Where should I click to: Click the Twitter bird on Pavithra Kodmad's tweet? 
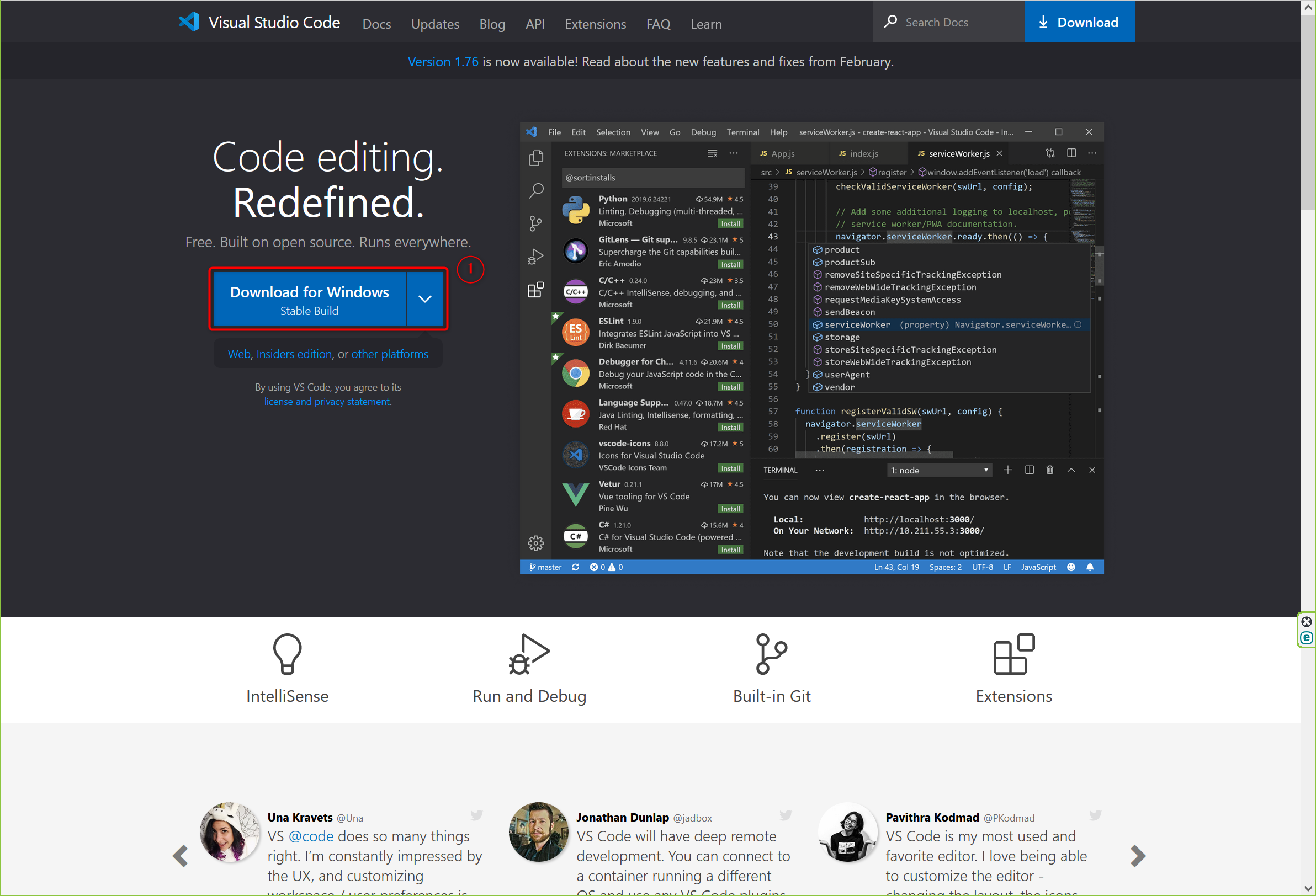coord(1095,815)
